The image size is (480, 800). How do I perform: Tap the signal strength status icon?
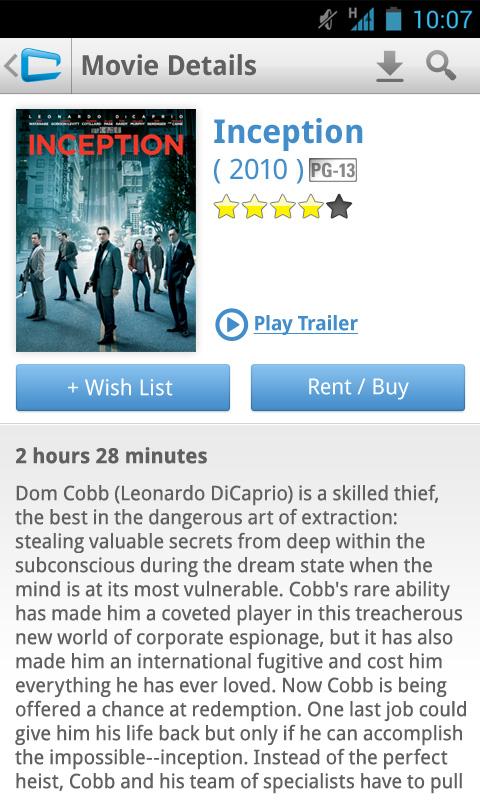pos(361,19)
